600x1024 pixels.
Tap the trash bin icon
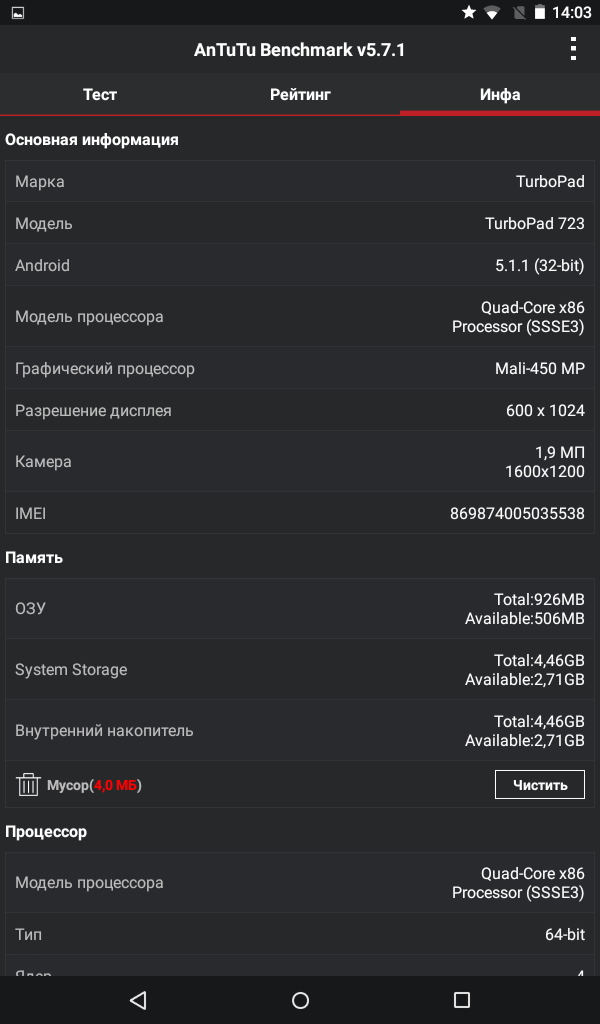(28, 785)
